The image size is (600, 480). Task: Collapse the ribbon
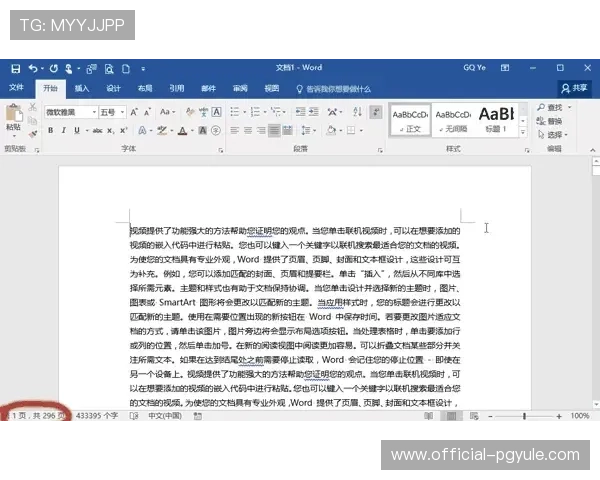pos(592,150)
